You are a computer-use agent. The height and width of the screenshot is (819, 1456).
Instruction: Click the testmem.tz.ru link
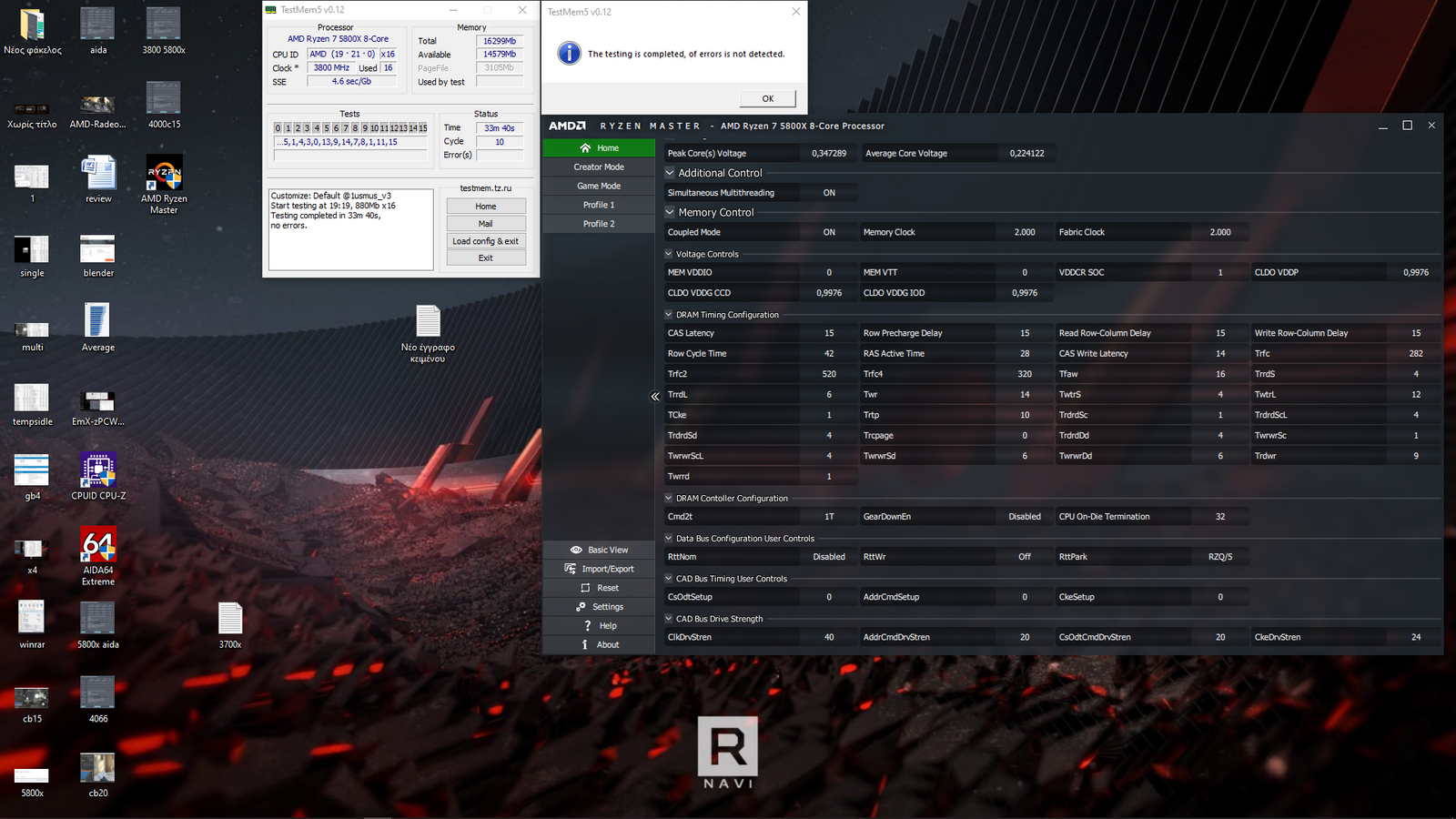(x=486, y=188)
